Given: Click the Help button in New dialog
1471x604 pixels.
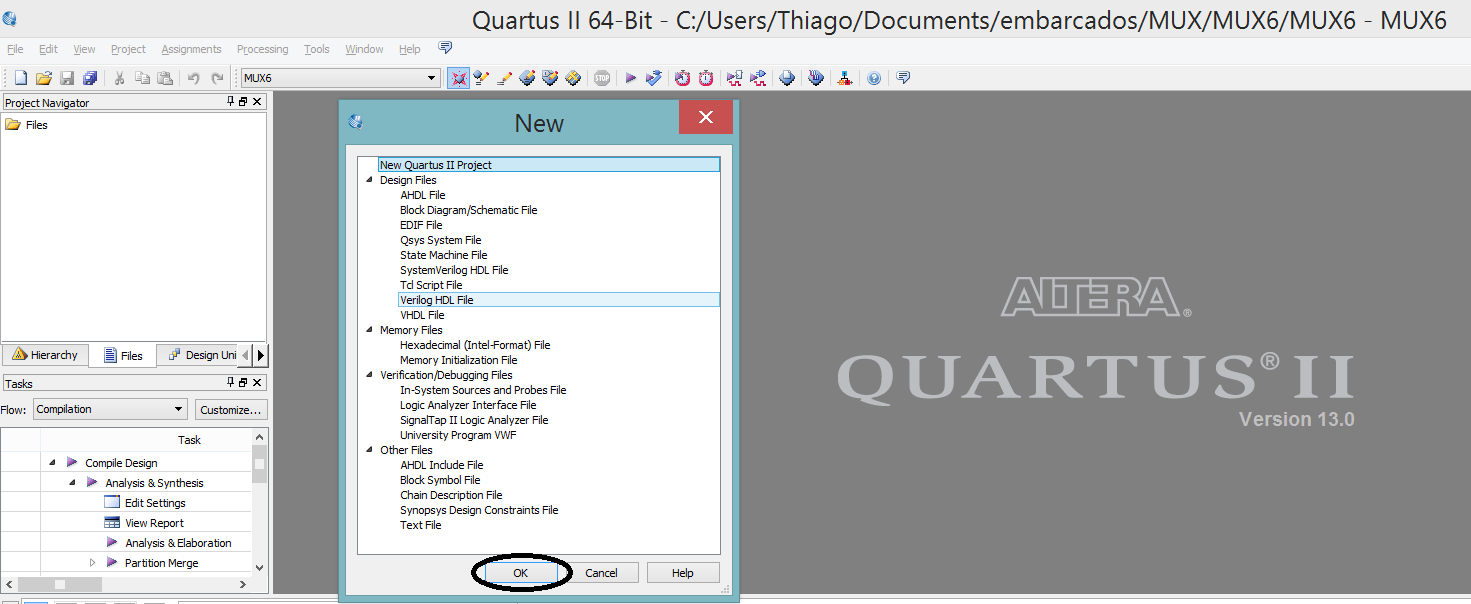Looking at the screenshot, I should 683,573.
